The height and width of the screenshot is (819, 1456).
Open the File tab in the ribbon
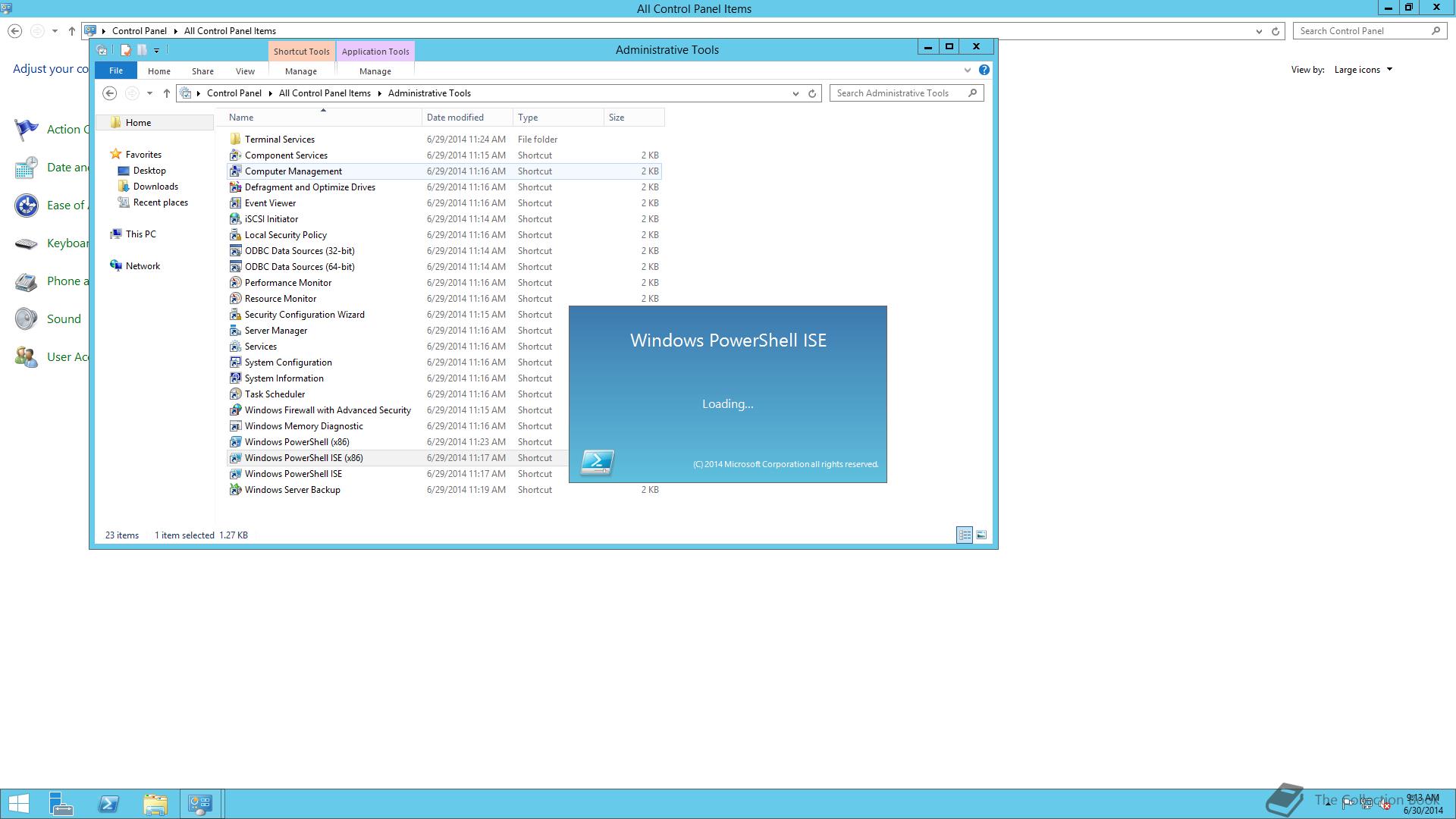tap(116, 71)
